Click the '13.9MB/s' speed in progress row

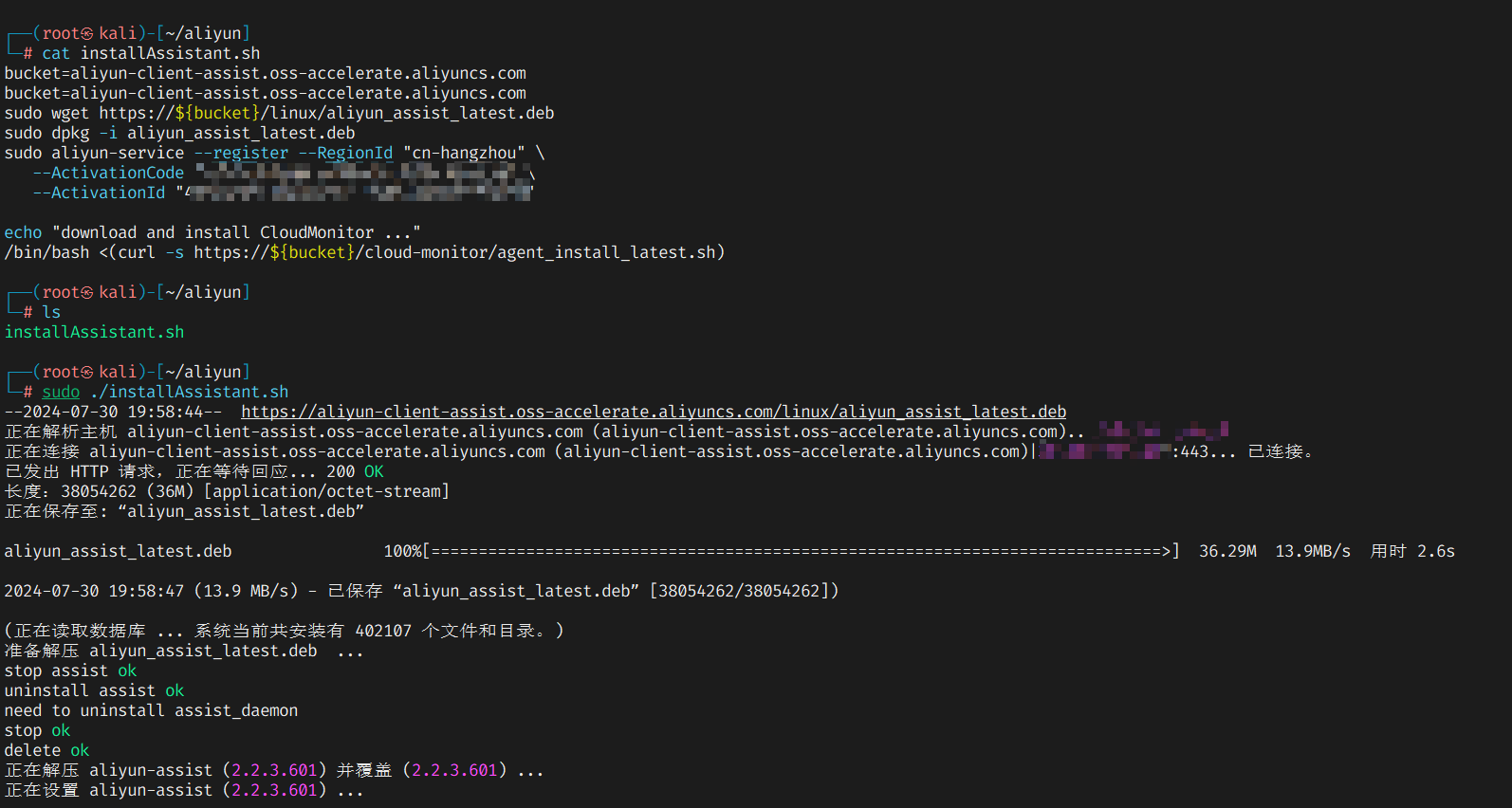[x=1313, y=551]
